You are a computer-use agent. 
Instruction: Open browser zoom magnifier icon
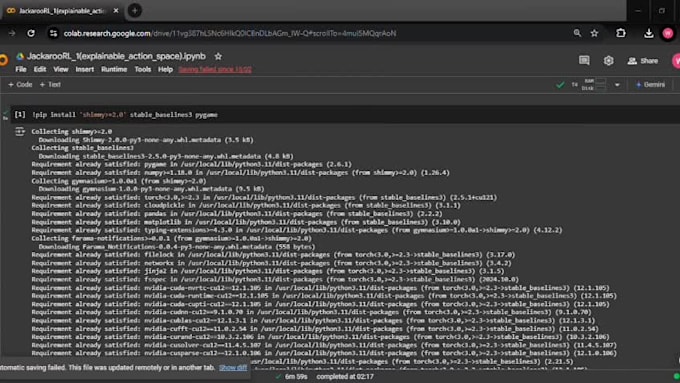click(x=577, y=33)
